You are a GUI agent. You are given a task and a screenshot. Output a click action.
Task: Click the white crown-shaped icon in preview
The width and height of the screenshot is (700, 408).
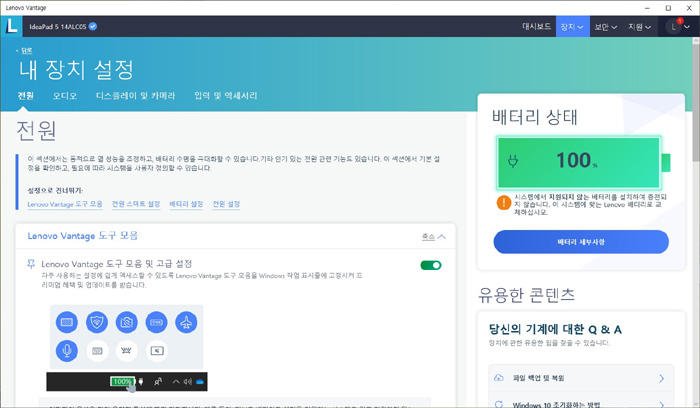point(127,351)
